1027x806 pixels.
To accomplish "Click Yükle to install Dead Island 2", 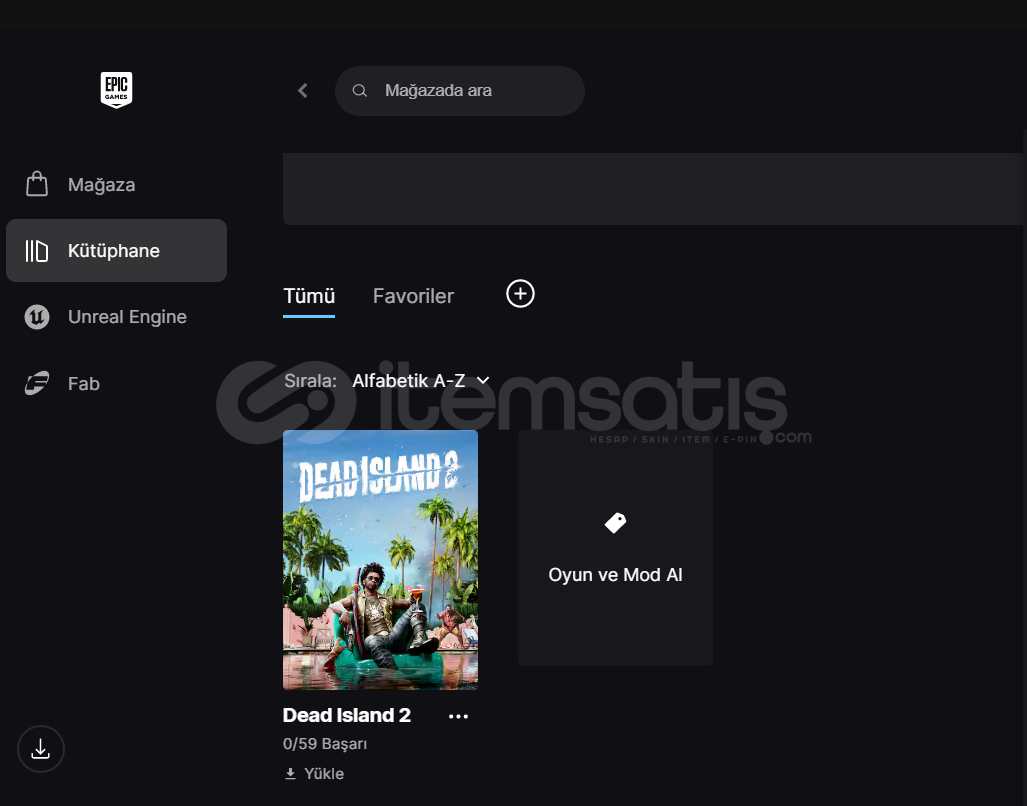I will point(314,774).
